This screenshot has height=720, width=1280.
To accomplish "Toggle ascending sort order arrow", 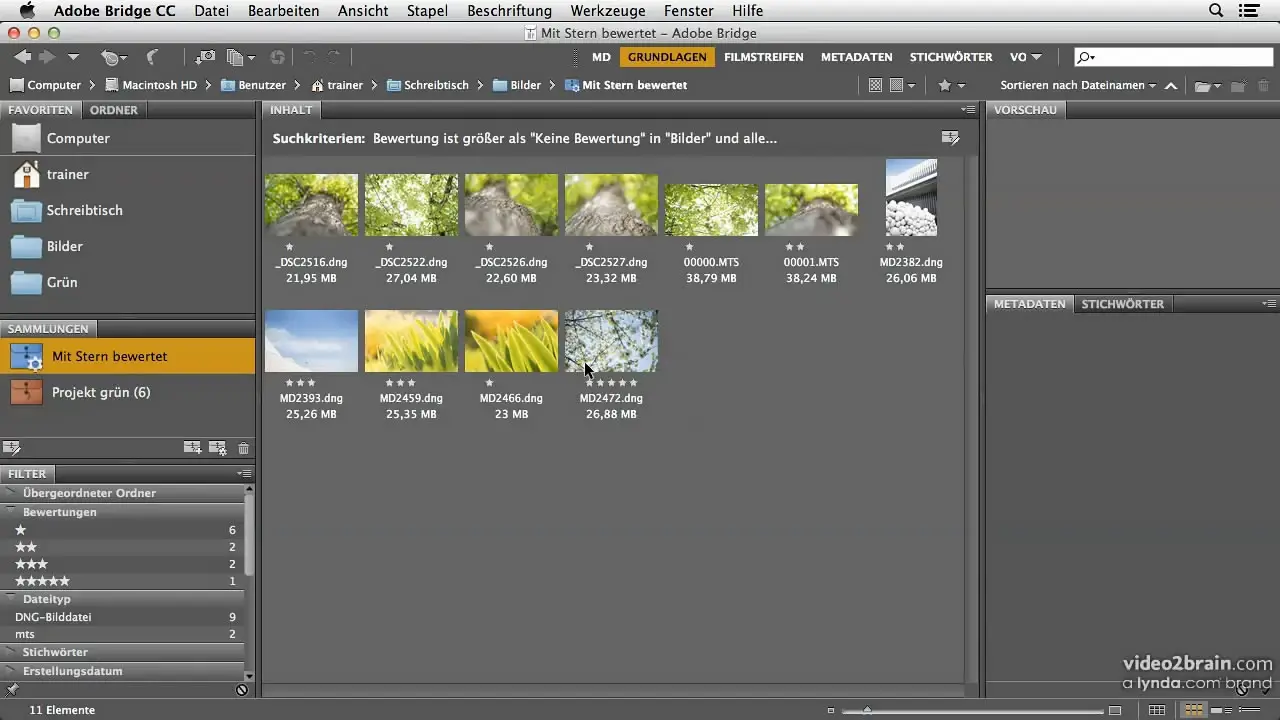I will pyautogui.click(x=1171, y=86).
